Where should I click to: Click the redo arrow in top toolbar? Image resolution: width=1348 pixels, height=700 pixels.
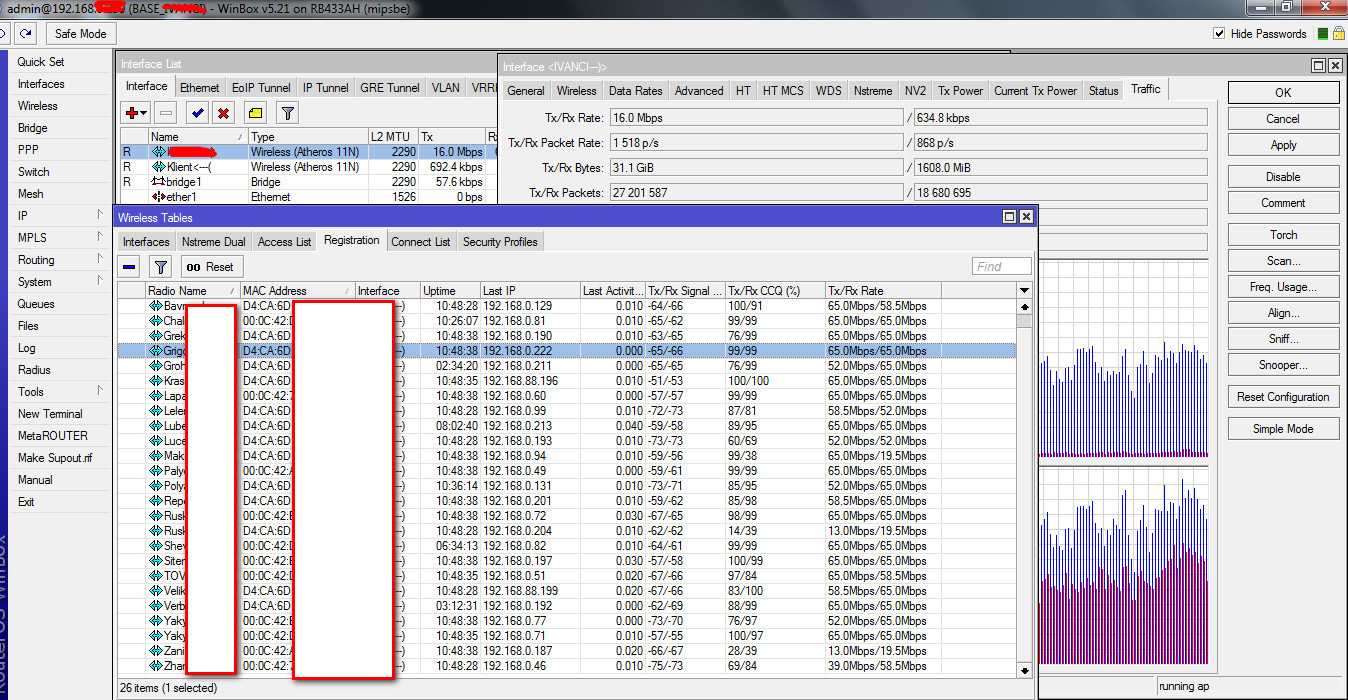[25, 33]
